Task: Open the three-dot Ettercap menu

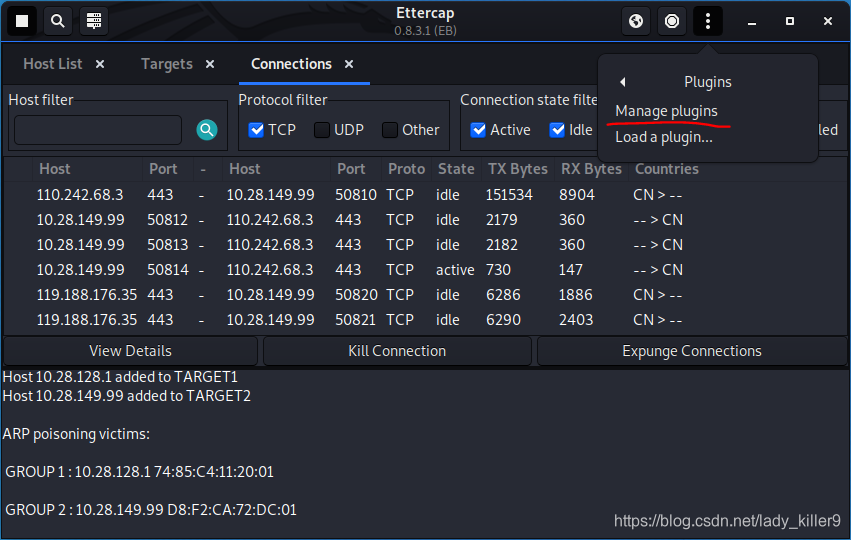Action: [708, 21]
